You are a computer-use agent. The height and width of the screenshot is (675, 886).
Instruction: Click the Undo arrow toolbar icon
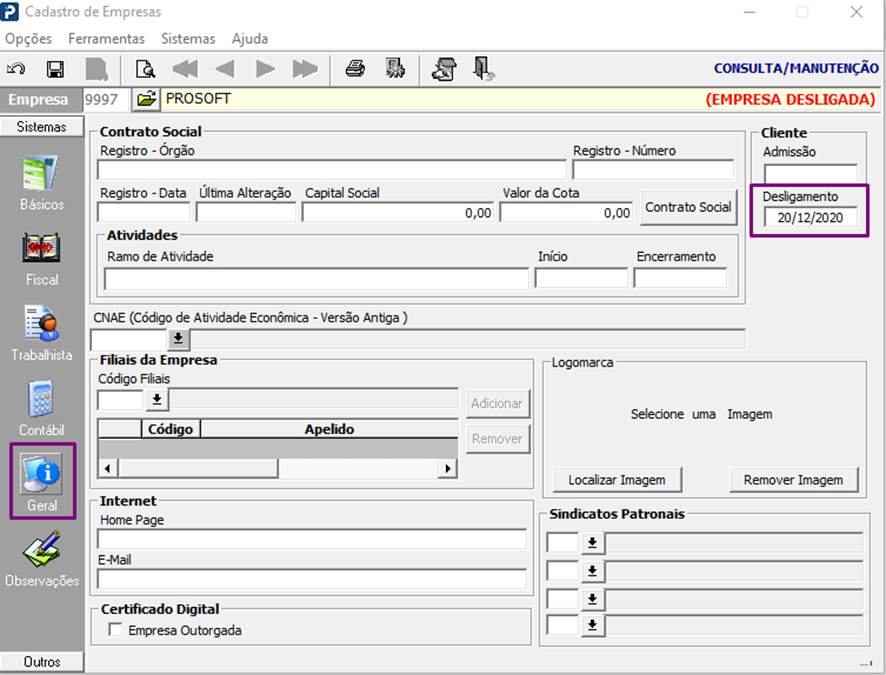click(17, 69)
